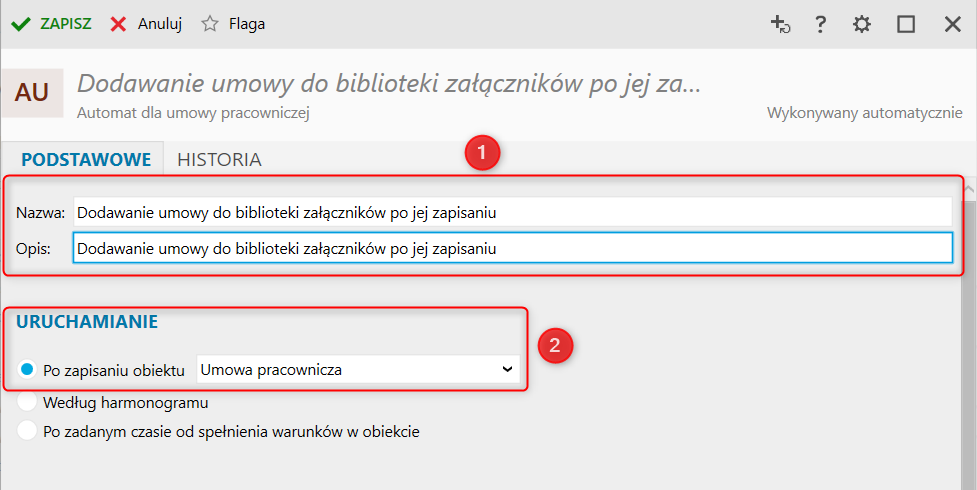Click the vertical scrollbar on the right
The height and width of the screenshot is (490, 977).
pos(968,340)
